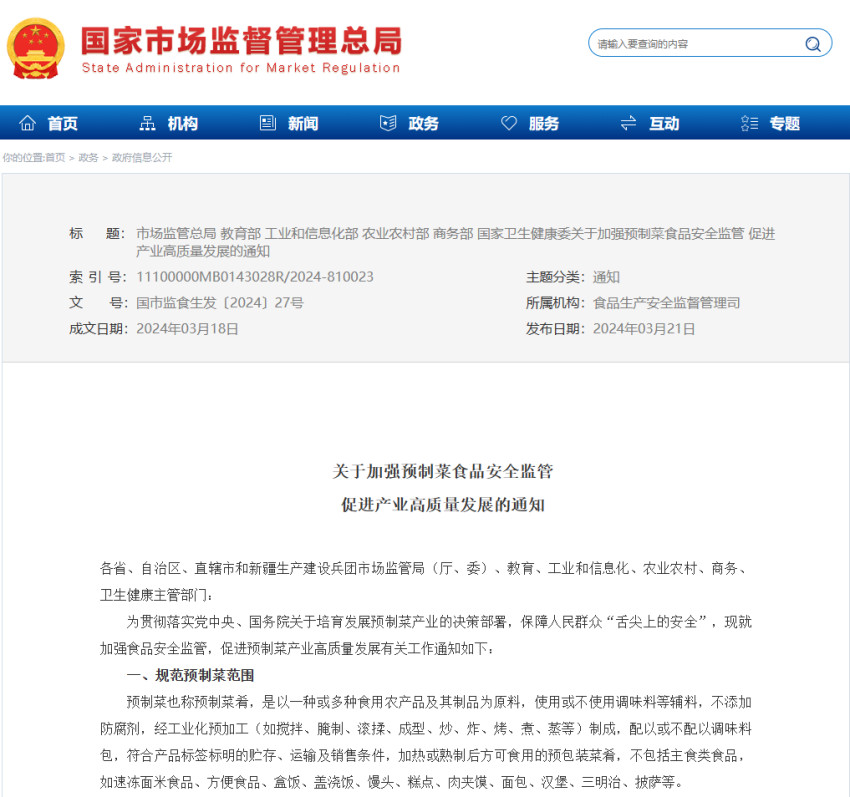
Task: Click the 国家市场监督管理总局 banner title
Action: point(240,40)
